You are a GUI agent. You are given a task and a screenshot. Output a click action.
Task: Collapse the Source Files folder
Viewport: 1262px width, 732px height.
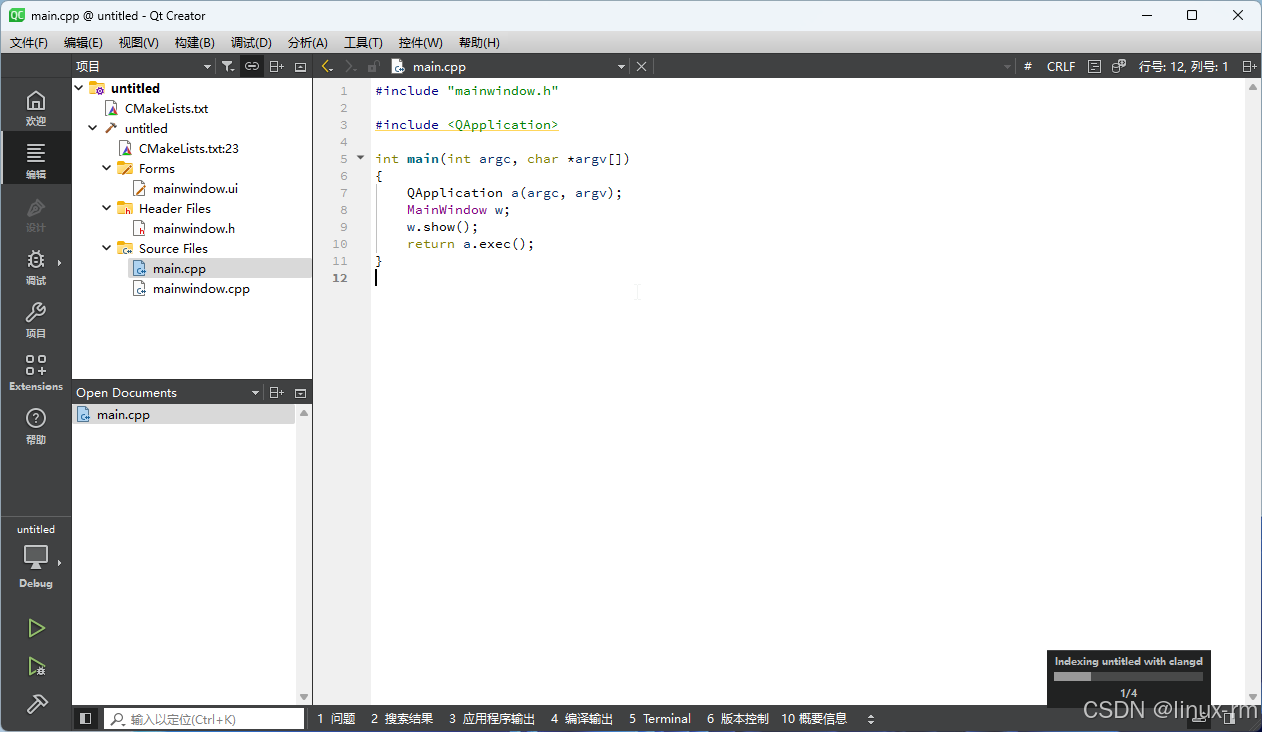click(x=107, y=248)
